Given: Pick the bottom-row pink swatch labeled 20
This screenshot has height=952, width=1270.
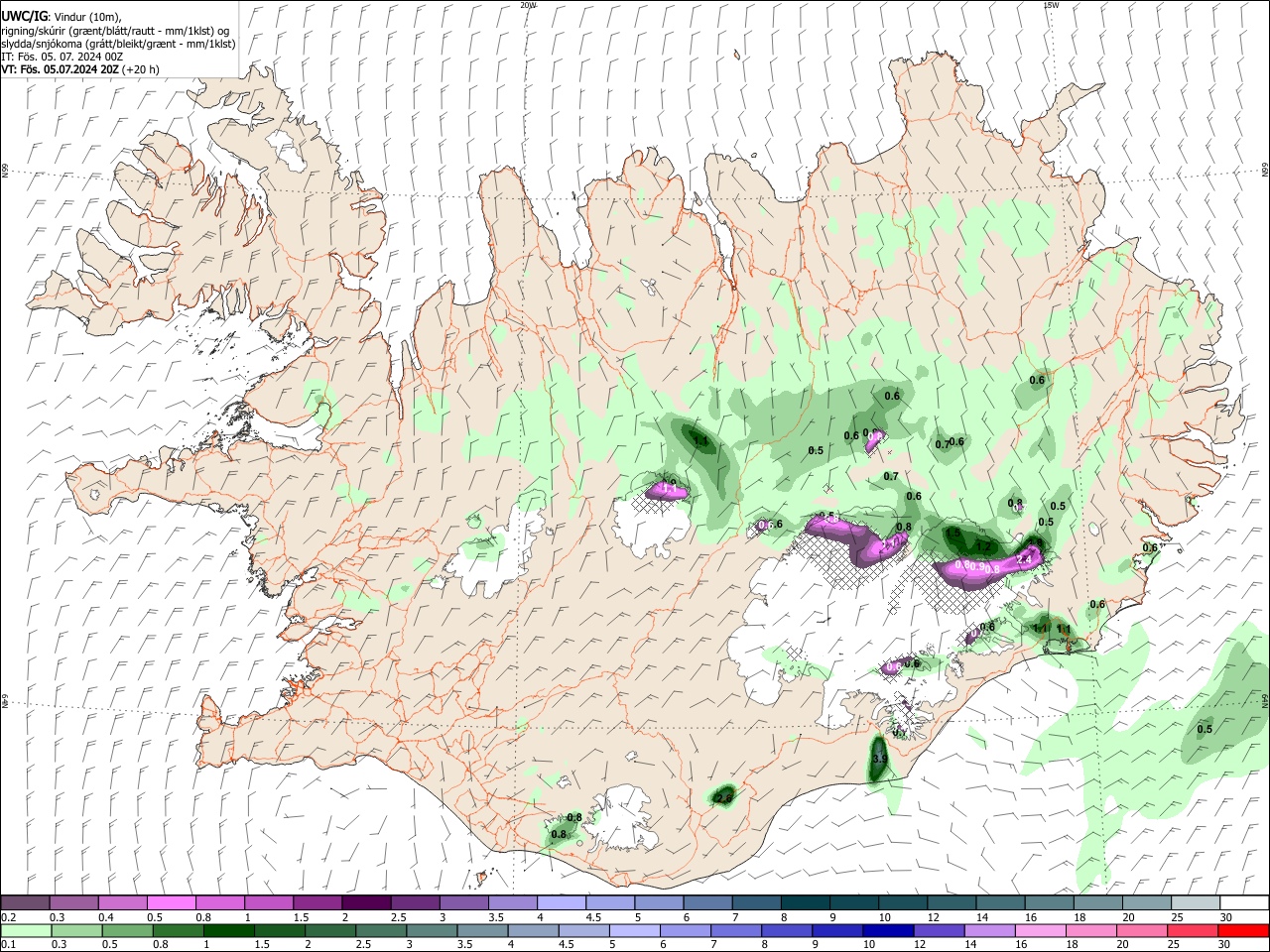Looking at the screenshot, I should pos(1141,930).
